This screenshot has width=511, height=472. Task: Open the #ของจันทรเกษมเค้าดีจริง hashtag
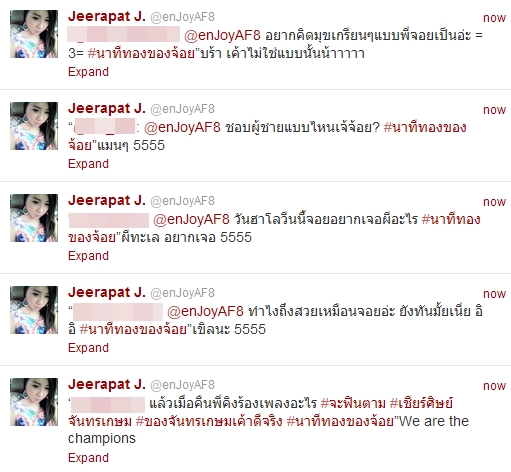tap(209, 421)
